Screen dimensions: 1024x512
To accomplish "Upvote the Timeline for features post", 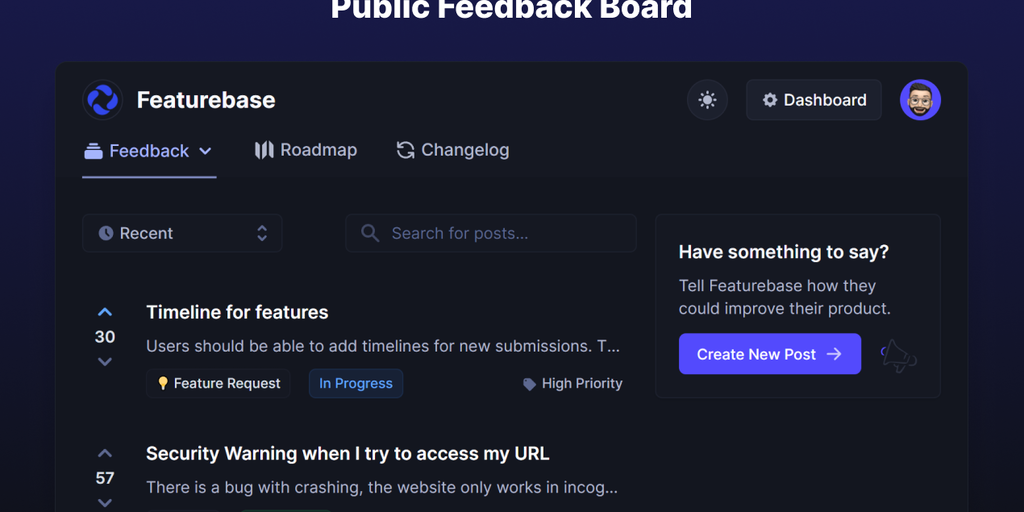I will [105, 312].
